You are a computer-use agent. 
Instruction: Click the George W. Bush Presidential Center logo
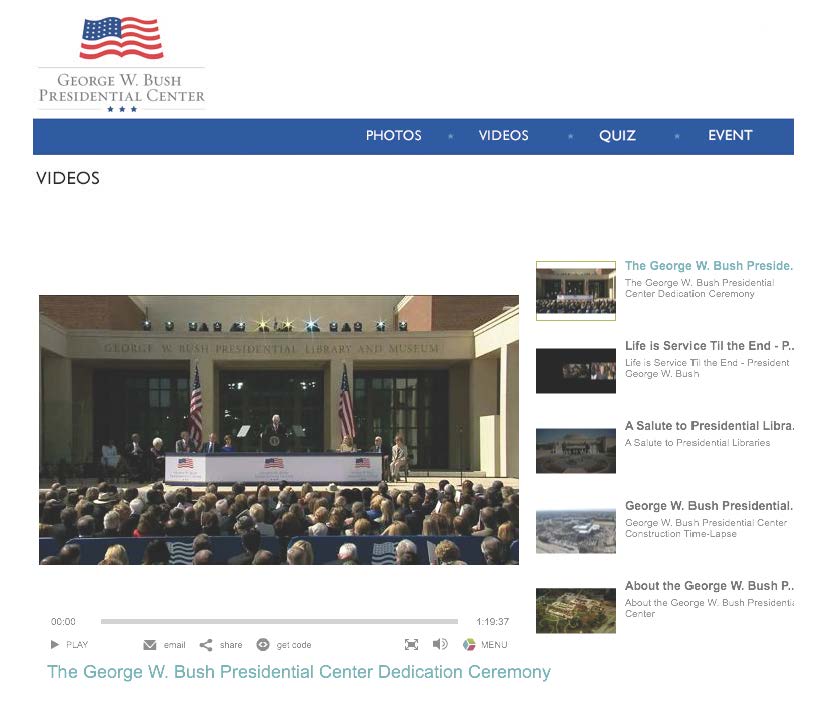[122, 64]
